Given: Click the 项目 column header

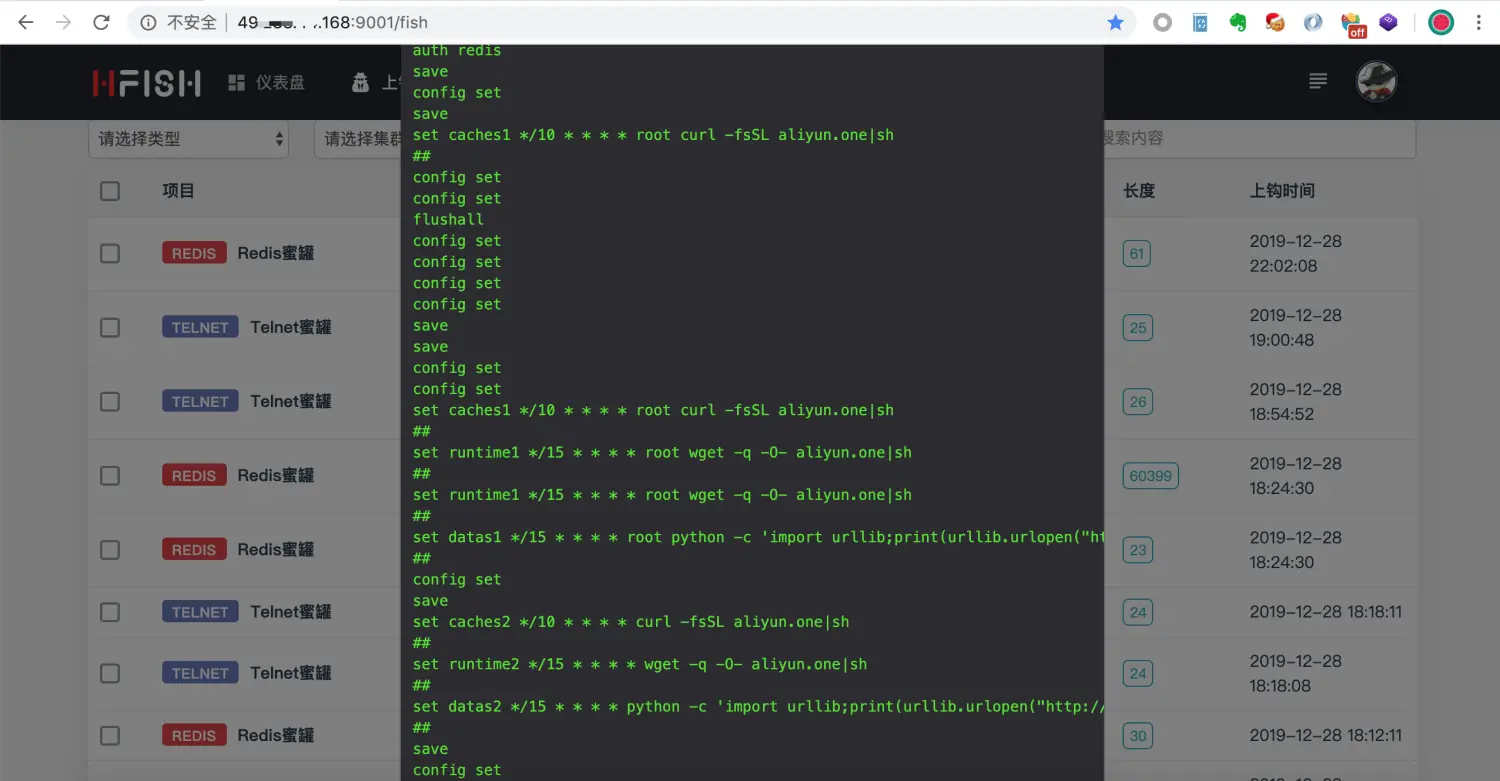Looking at the screenshot, I should coord(179,191).
